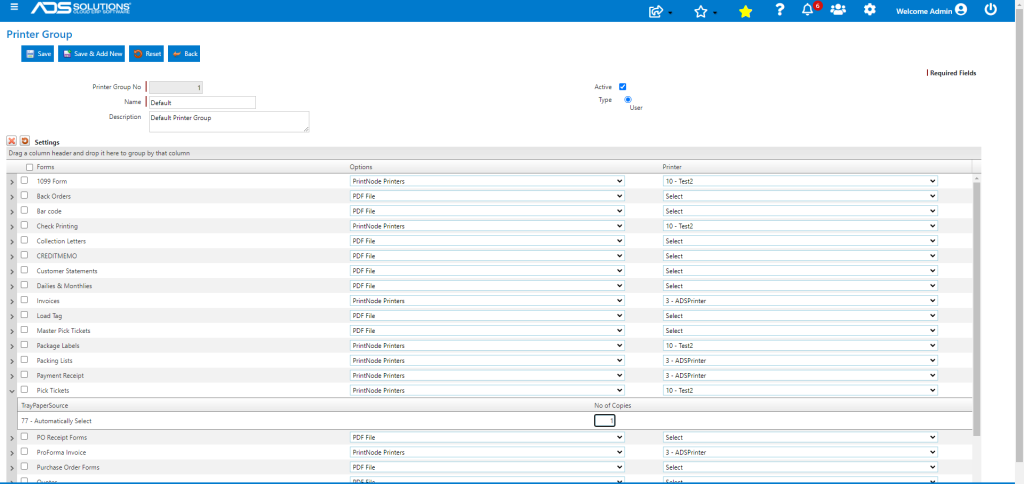Click the CREDITMEMO form label

coord(57,256)
